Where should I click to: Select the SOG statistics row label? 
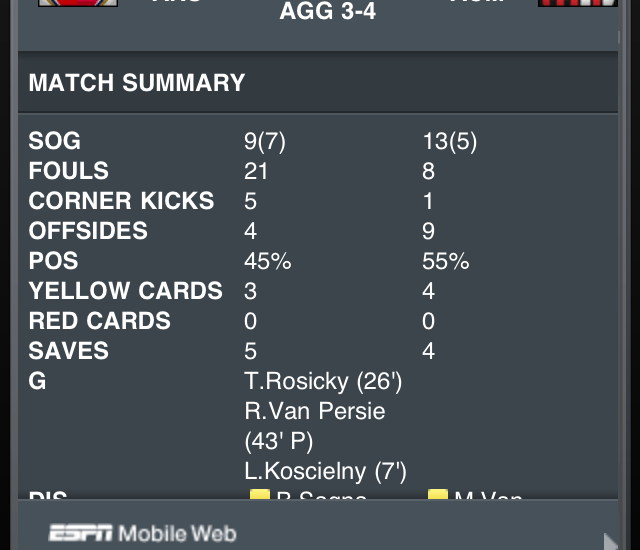pyautogui.click(x=55, y=141)
